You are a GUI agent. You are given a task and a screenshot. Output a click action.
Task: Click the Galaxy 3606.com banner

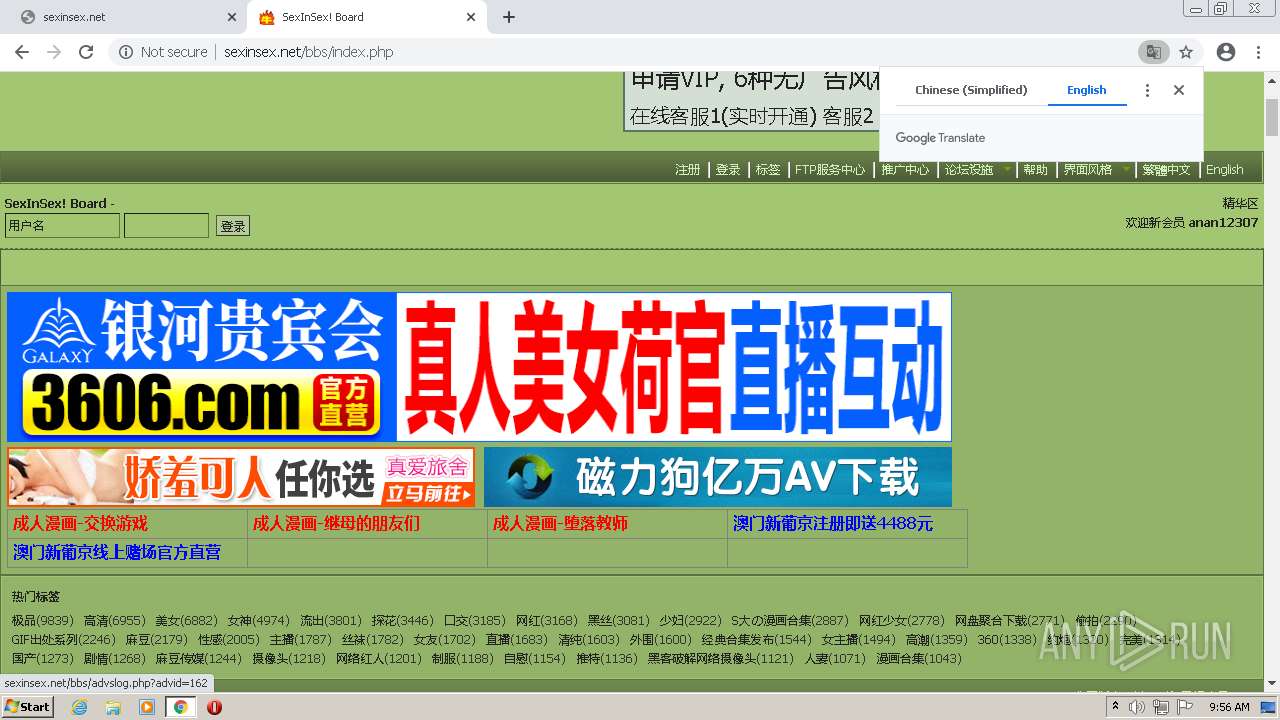coord(479,367)
